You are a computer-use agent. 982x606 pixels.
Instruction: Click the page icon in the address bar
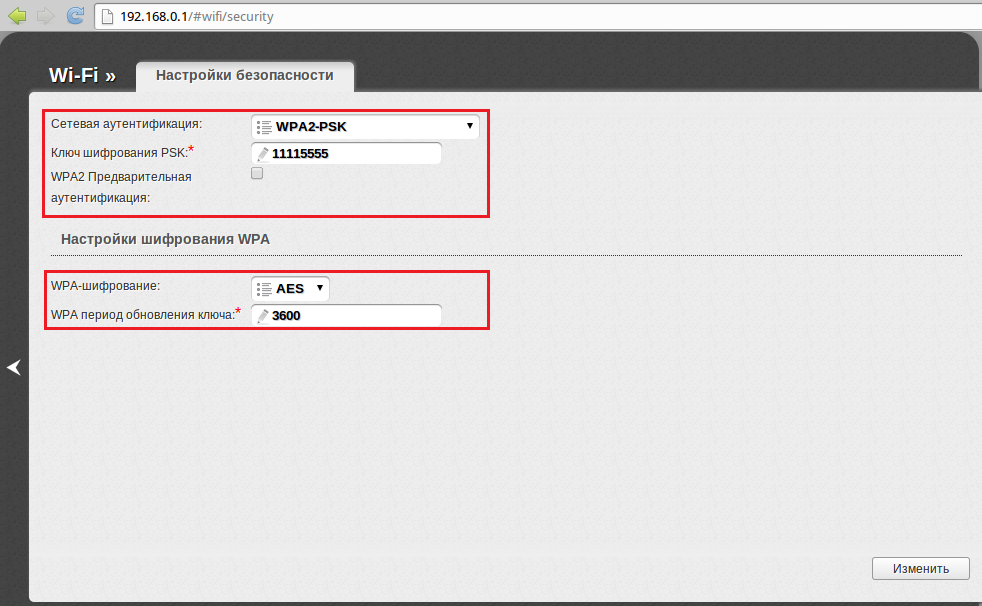click(108, 16)
